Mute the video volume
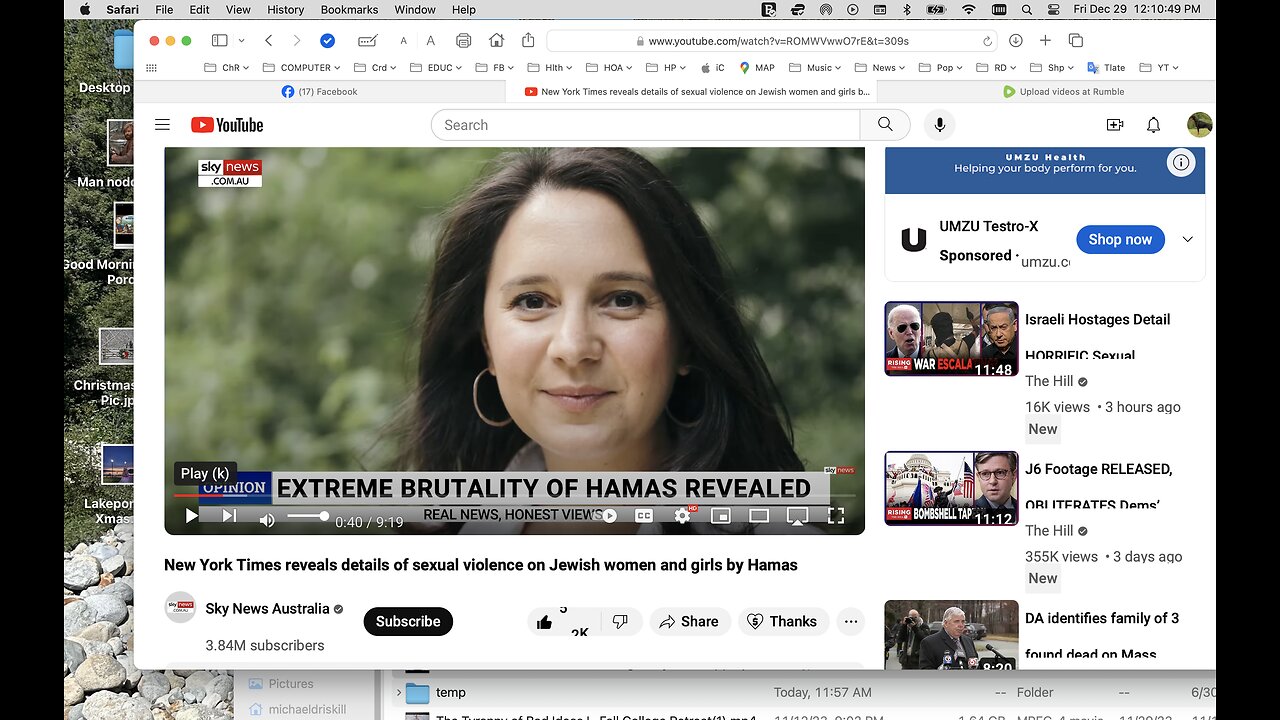This screenshot has height=720, width=1280. pyautogui.click(x=267, y=519)
